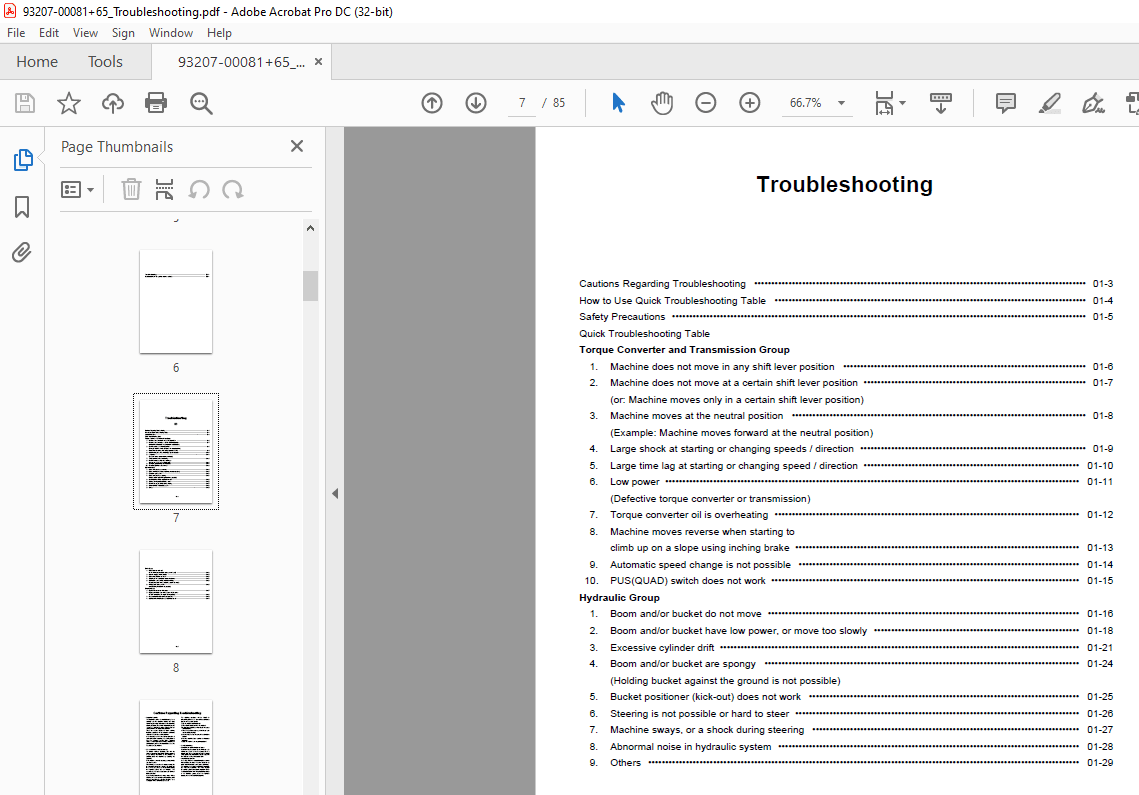Select the Hand tool

662,102
